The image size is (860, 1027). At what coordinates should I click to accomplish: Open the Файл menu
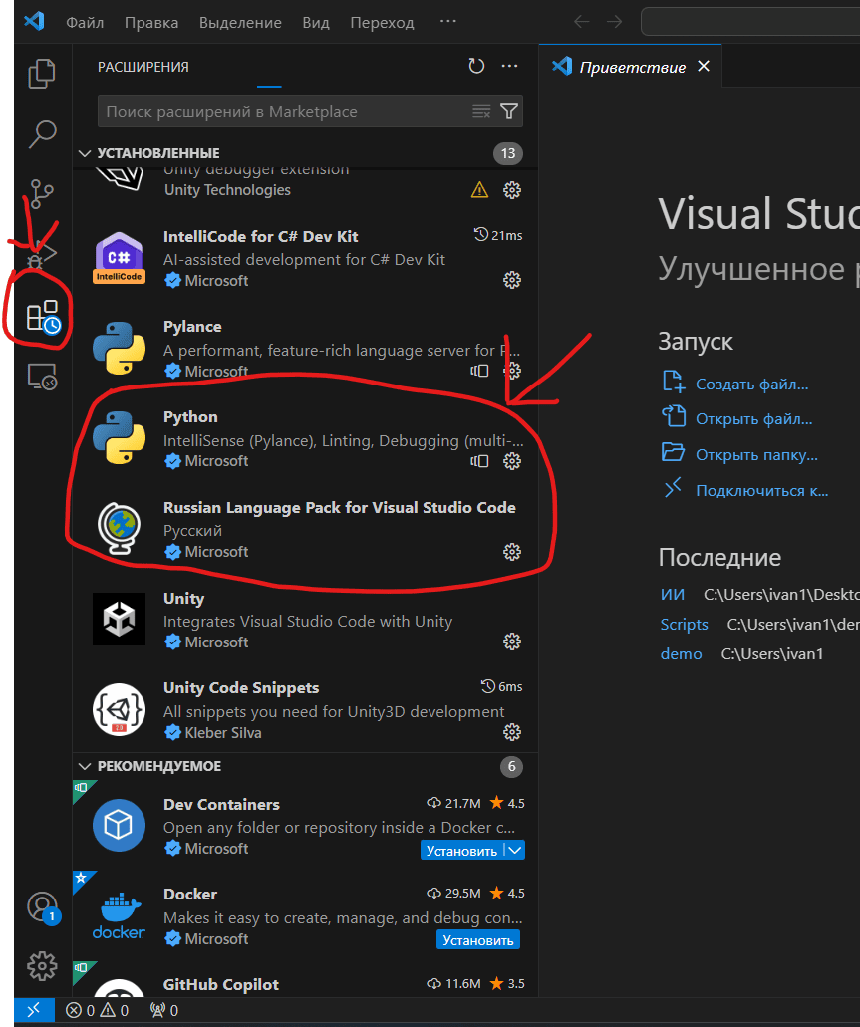click(x=85, y=22)
